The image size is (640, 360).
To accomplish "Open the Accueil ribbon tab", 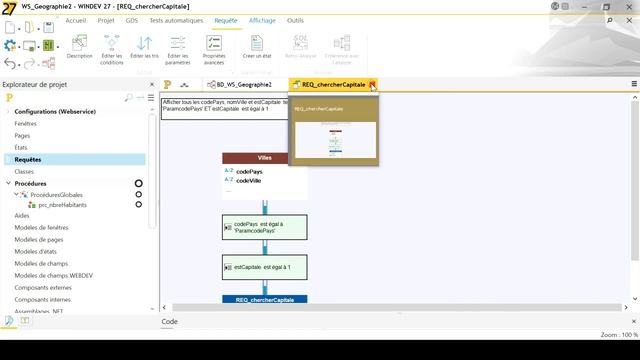I will pos(76,20).
